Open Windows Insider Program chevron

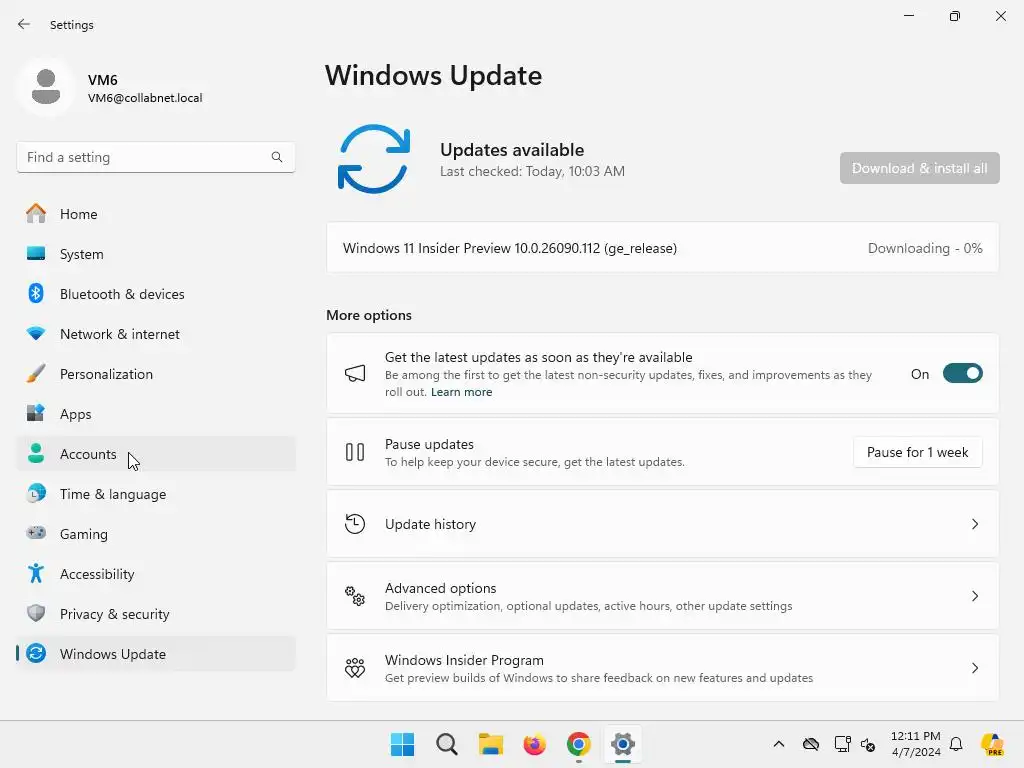click(974, 667)
